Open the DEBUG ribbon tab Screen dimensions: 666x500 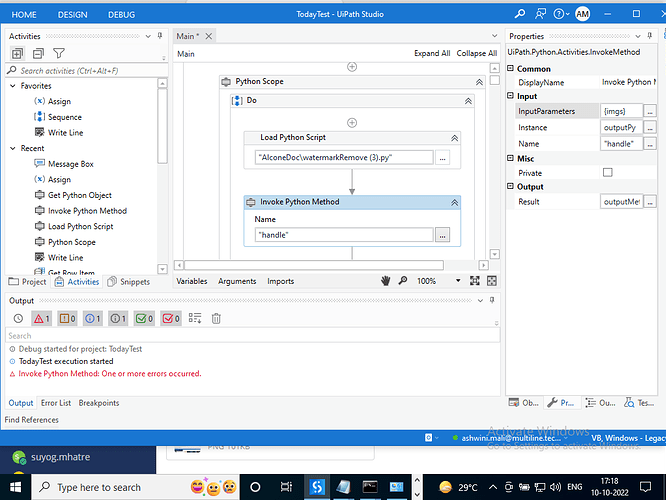click(x=121, y=14)
